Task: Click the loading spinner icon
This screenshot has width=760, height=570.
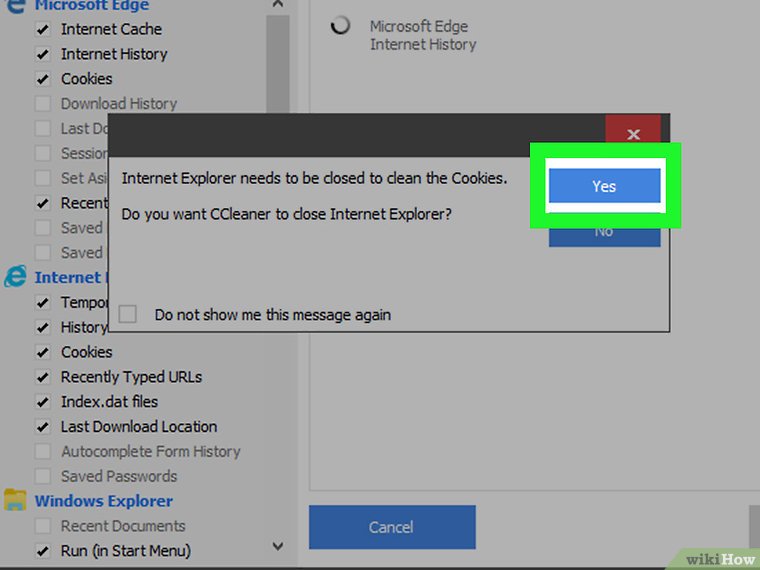Action: tap(340, 25)
